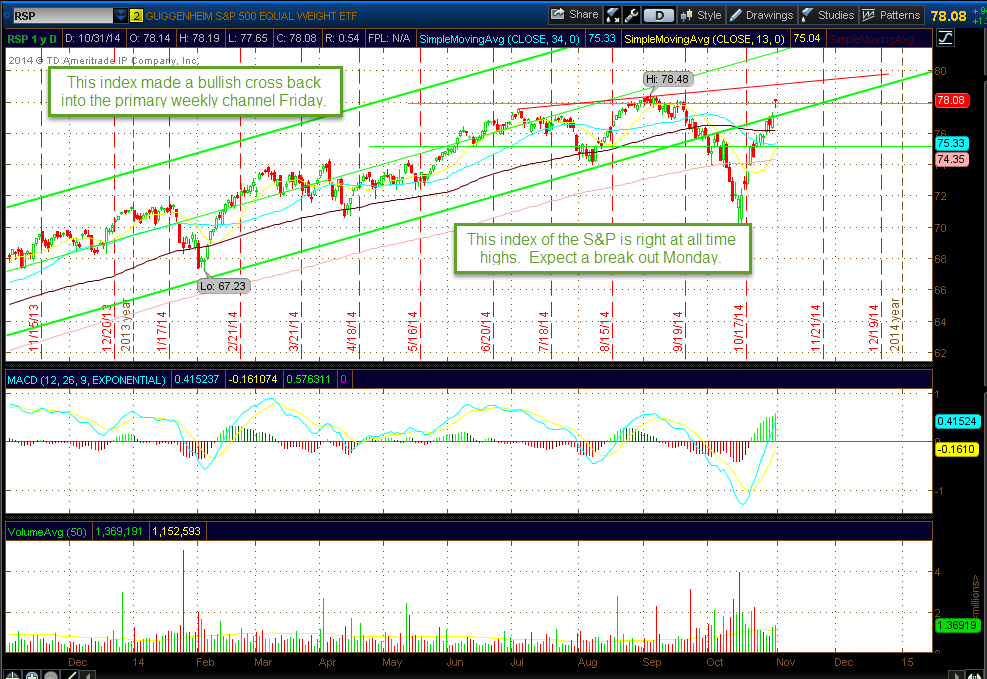Select the Drawings pencil icon

click(x=737, y=14)
